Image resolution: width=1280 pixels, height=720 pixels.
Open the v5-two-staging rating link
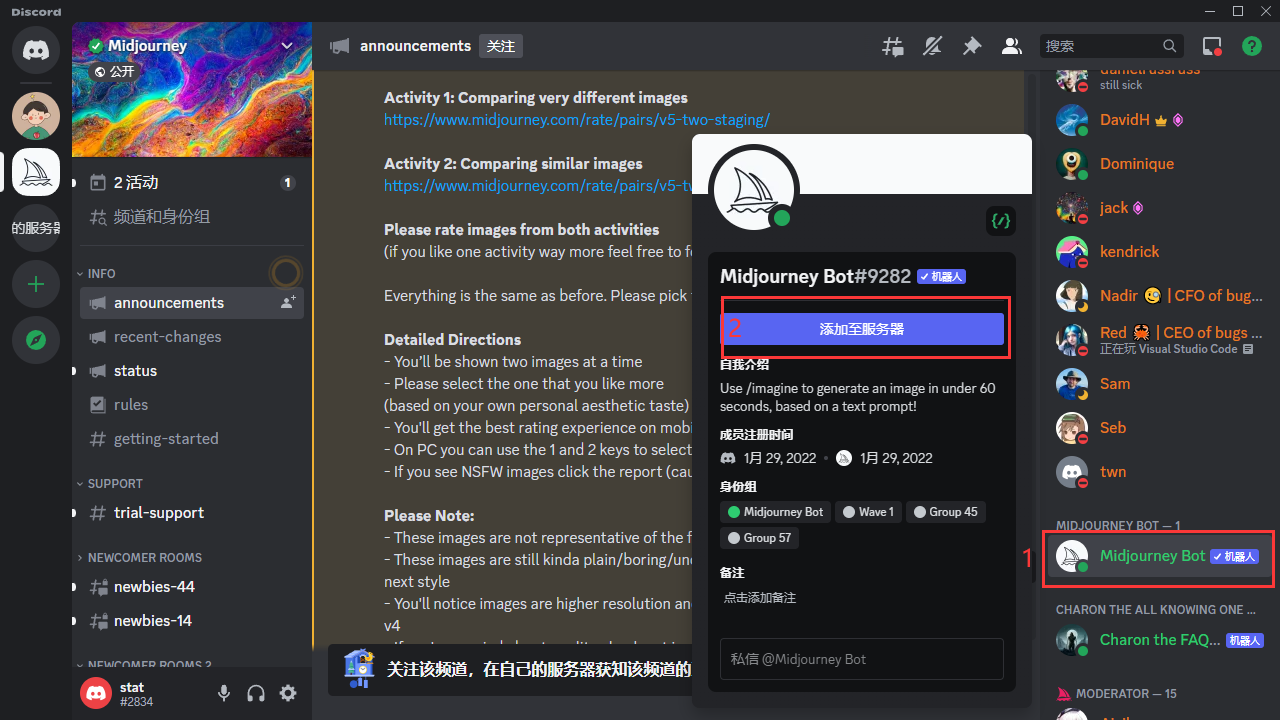click(577, 120)
